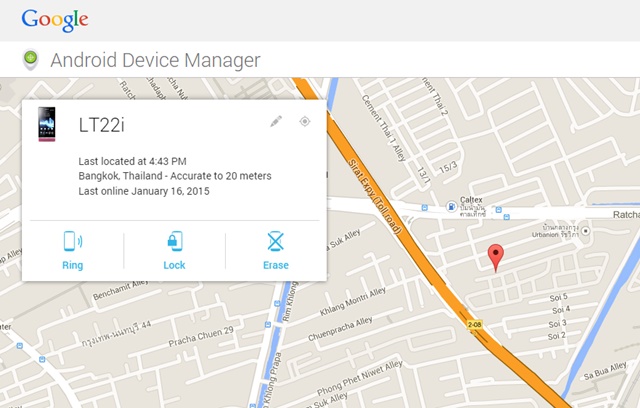Open the Google logo link
This screenshot has width=640, height=408.
[55, 20]
